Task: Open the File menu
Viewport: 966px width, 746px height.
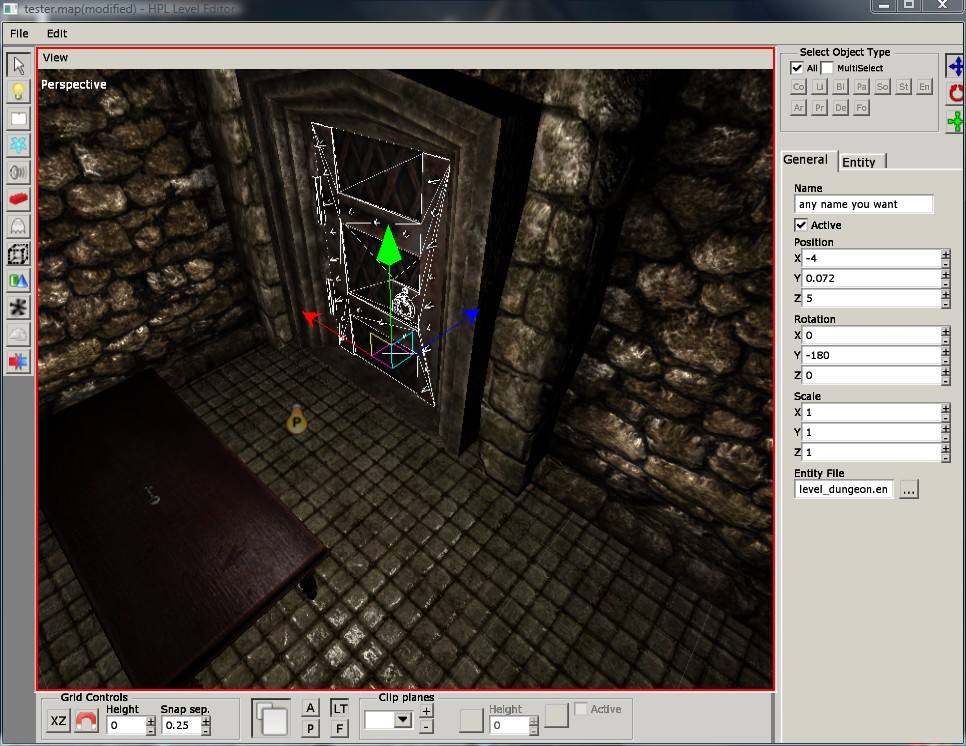Action: point(19,33)
